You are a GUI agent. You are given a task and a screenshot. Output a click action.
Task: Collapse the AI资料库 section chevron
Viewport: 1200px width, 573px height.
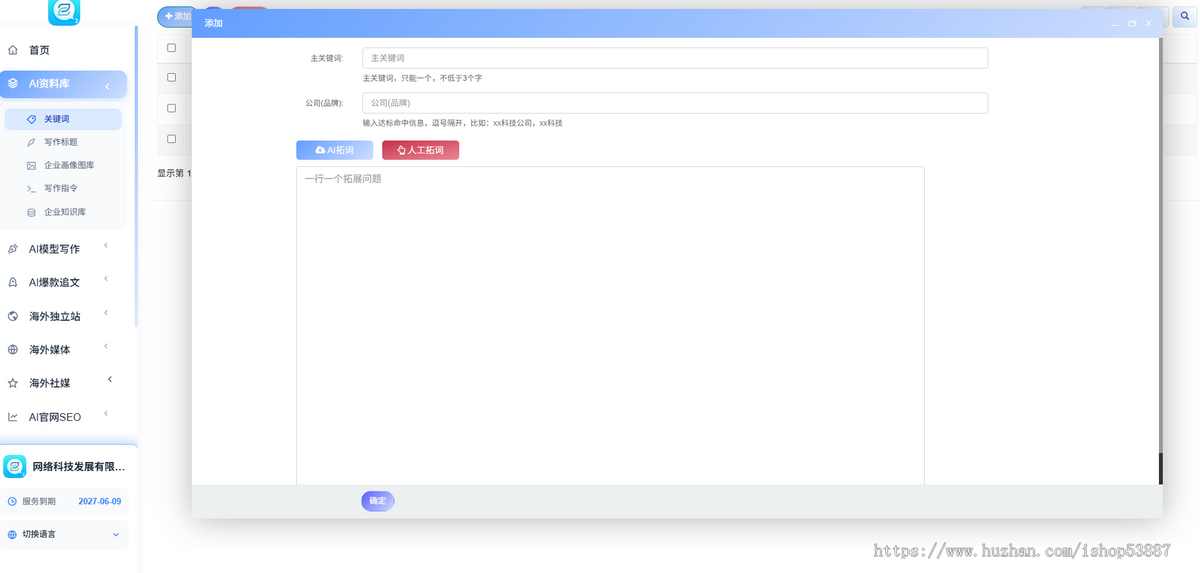tap(107, 86)
